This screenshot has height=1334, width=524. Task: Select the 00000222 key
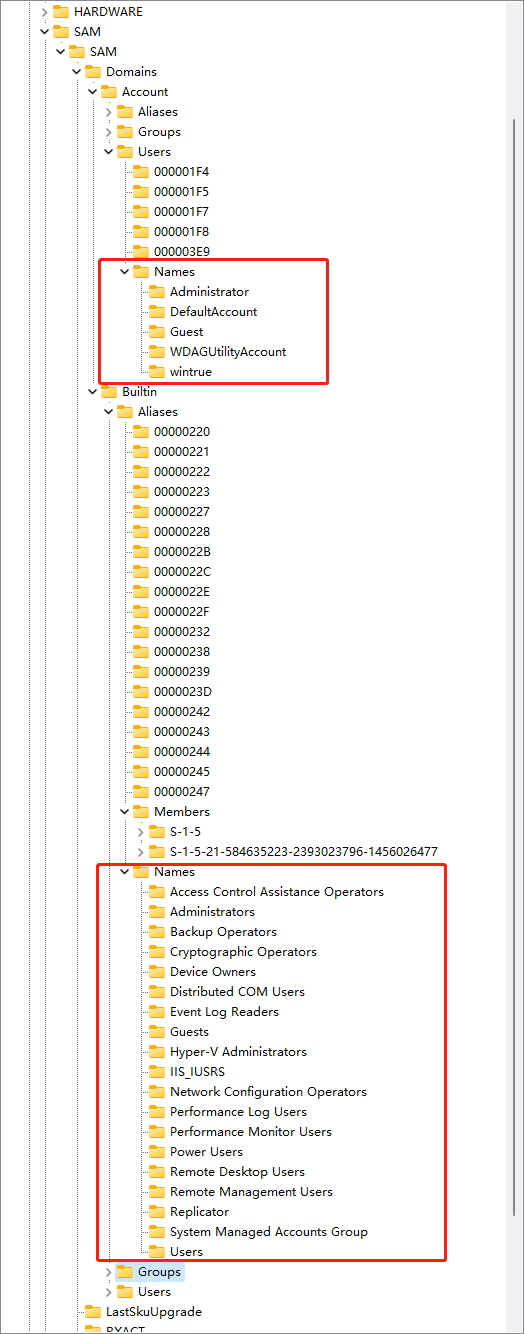(x=182, y=472)
